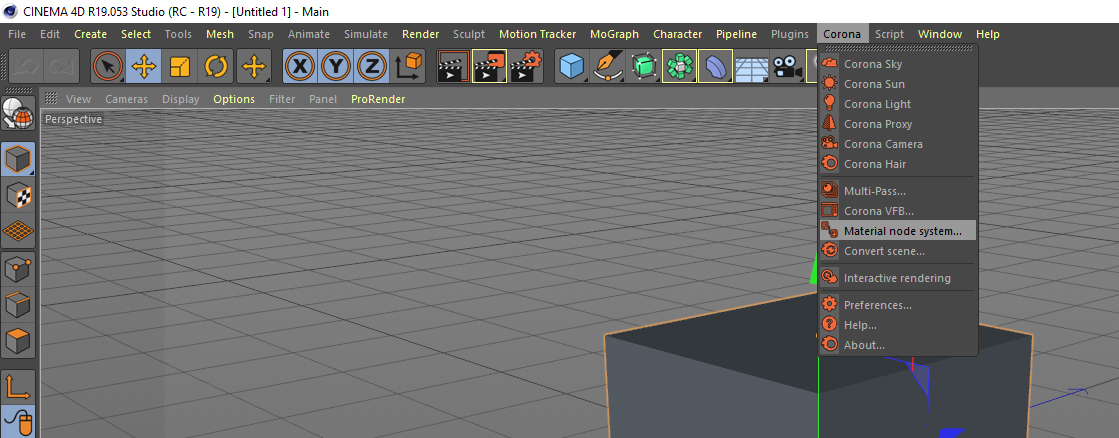Open the Script menu

pyautogui.click(x=889, y=34)
